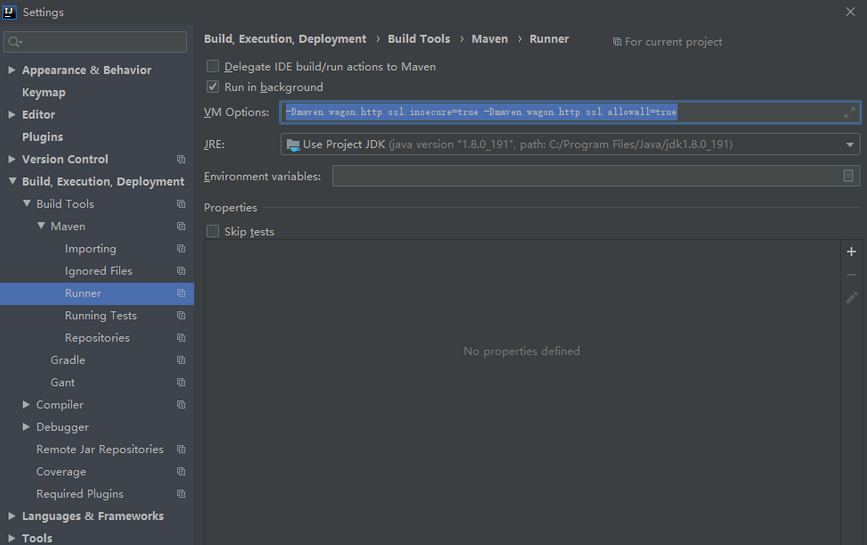
Task: Open Keymap settings
Action: point(44,92)
